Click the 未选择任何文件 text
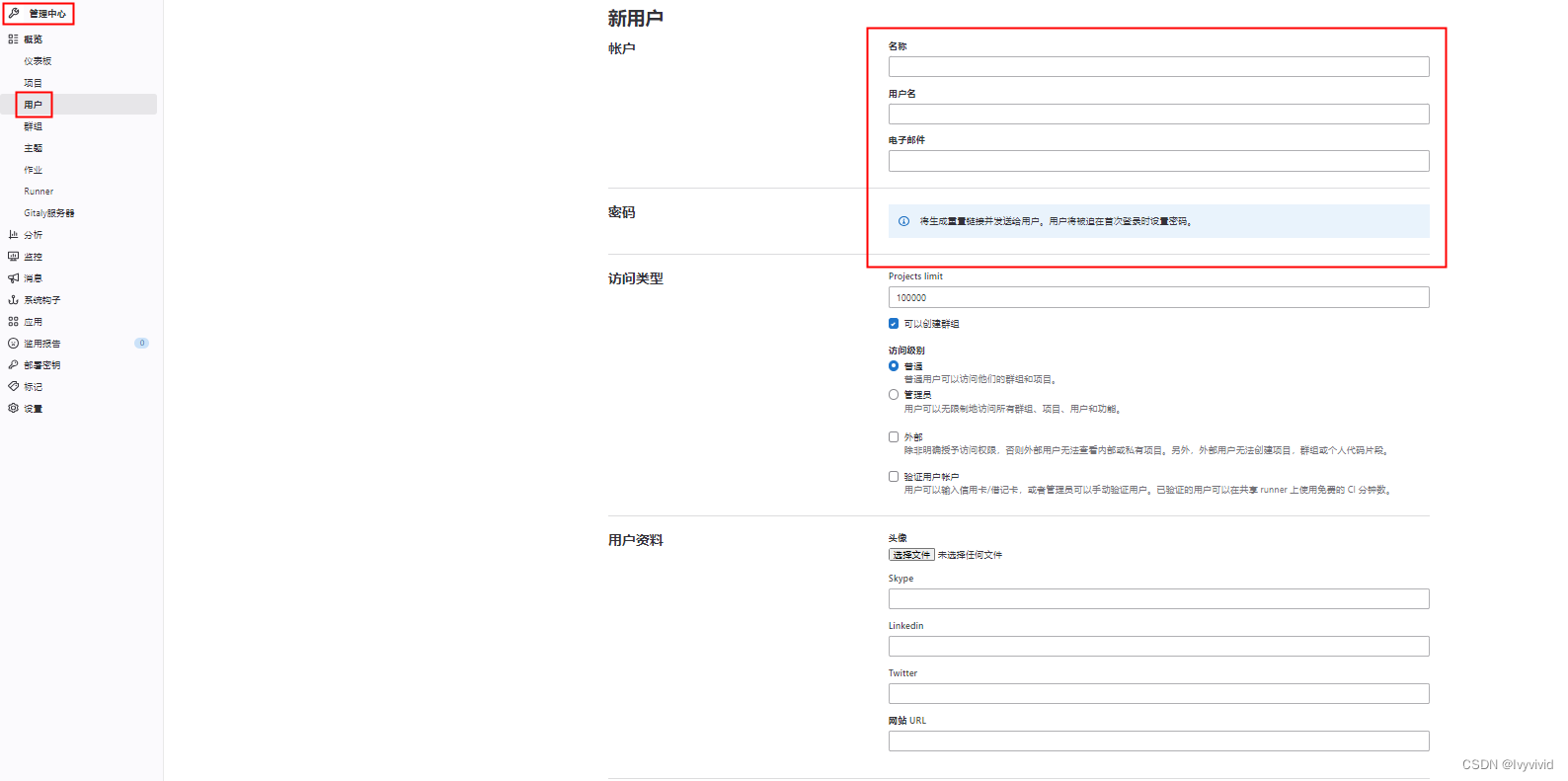 point(970,555)
